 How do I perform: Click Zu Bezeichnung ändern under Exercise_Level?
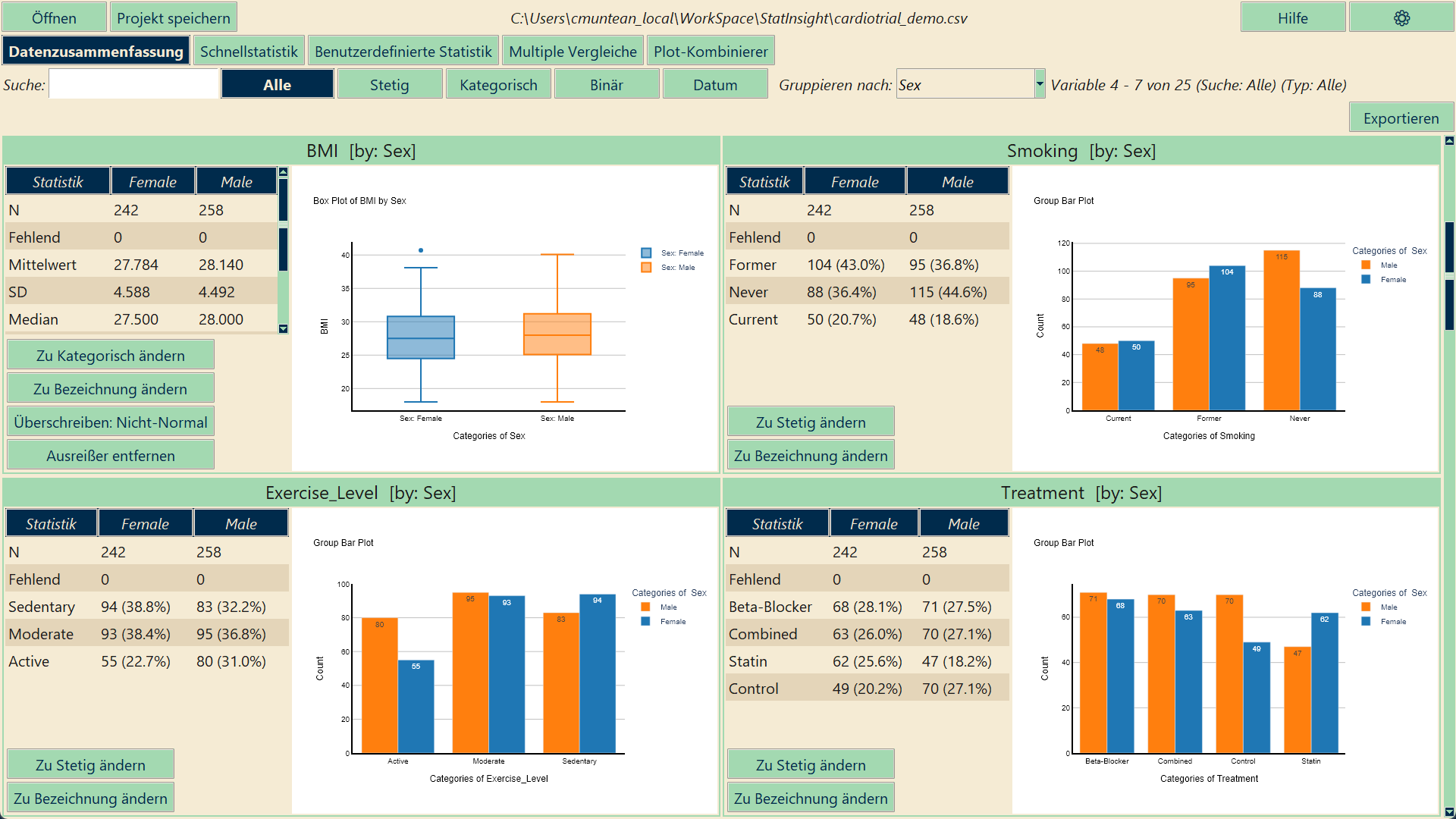click(x=90, y=798)
